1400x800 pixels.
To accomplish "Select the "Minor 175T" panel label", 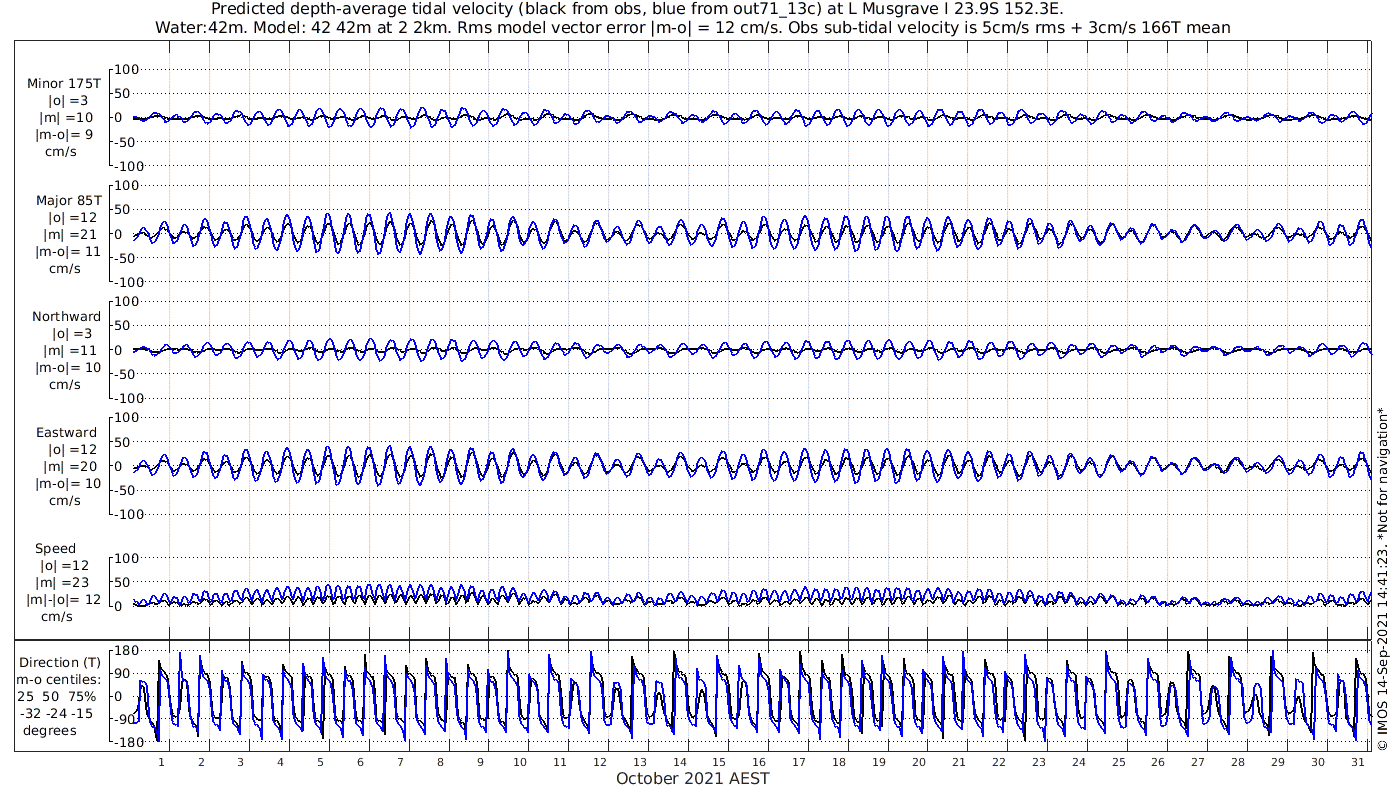I will (64, 84).
